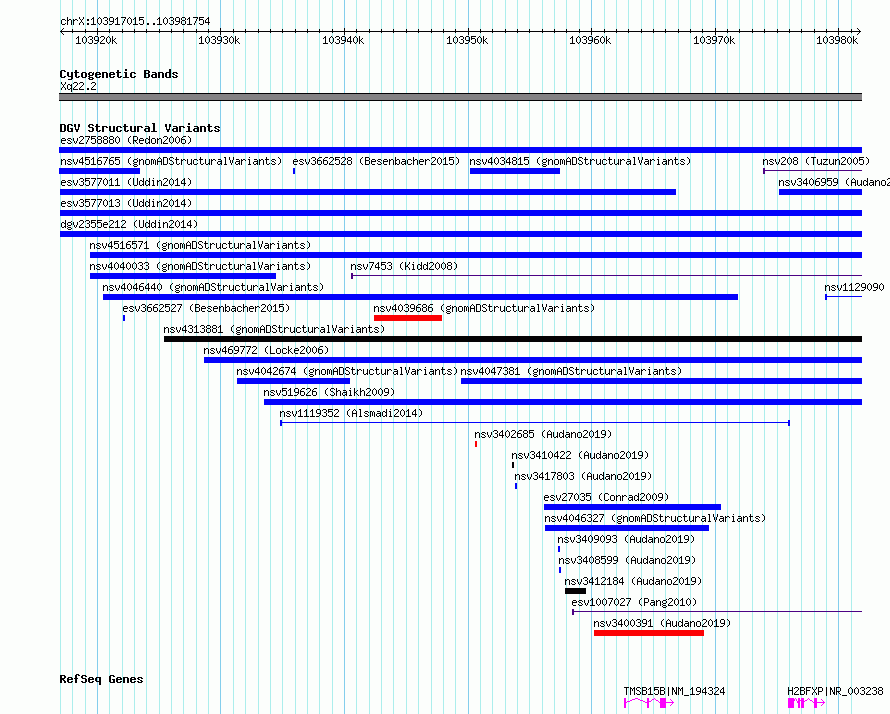
Task: Click the red nsv3402685 variant marker
Action: pyautogui.click(x=476, y=444)
